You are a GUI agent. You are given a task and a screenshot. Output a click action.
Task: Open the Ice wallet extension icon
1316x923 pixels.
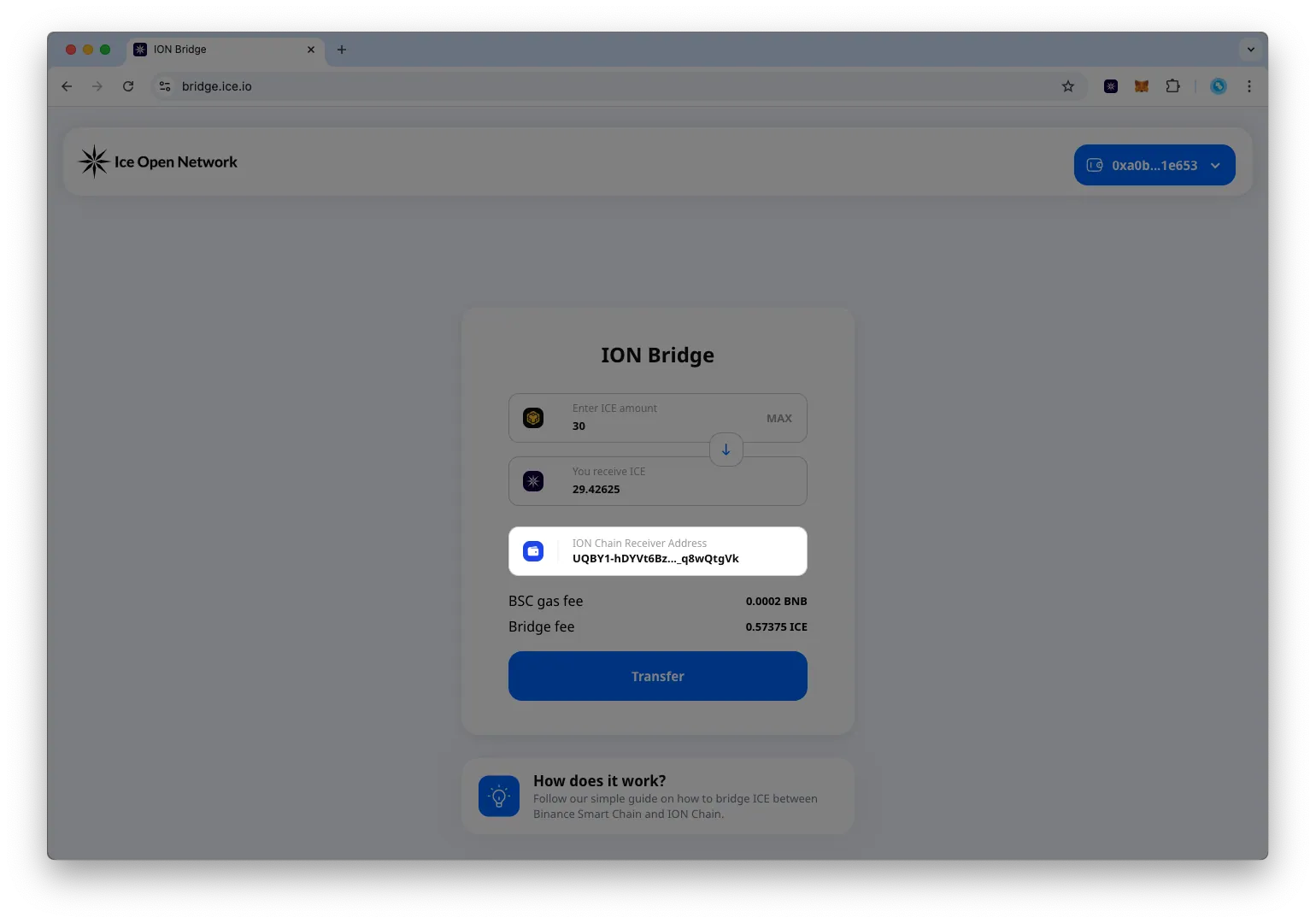[x=1111, y=86]
